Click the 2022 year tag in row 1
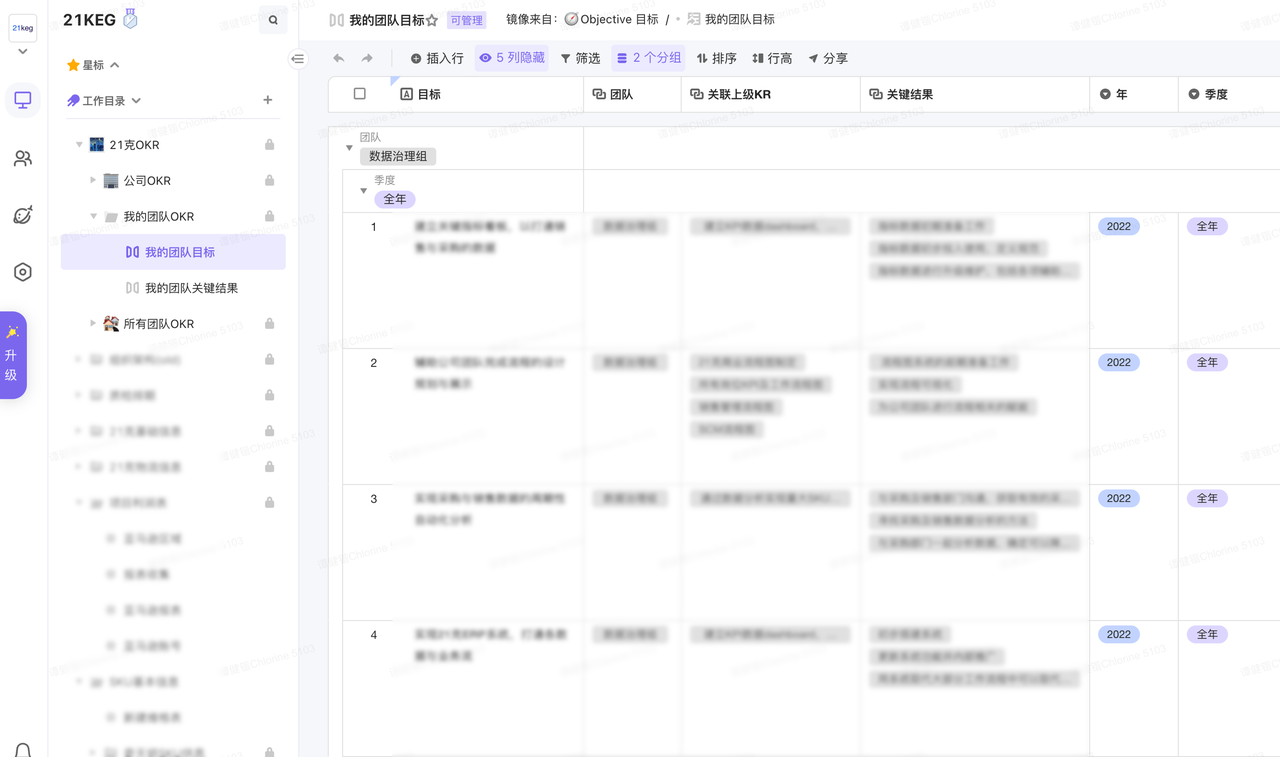This screenshot has width=1280, height=757. [x=1118, y=227]
